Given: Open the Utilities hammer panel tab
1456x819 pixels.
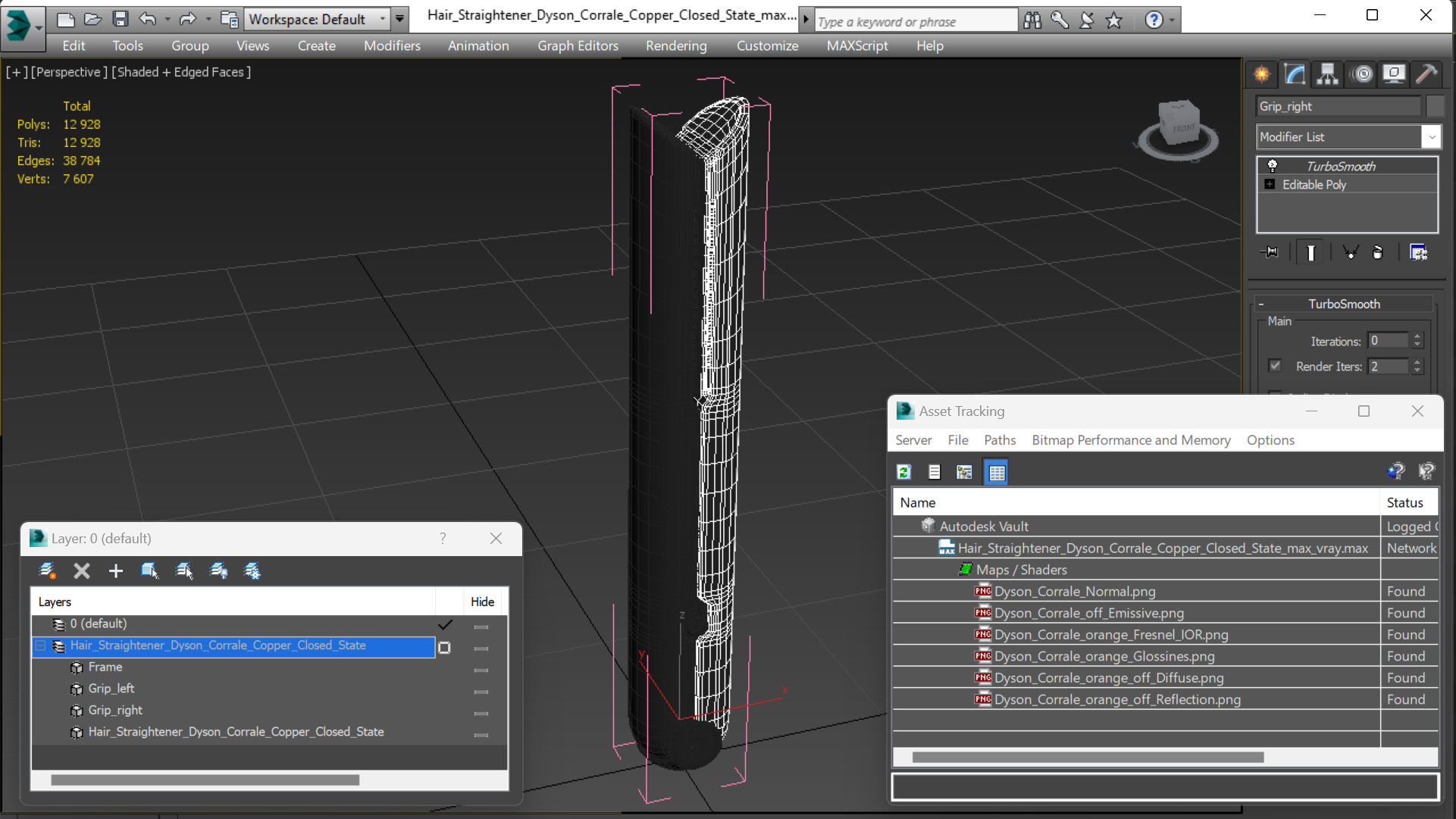Looking at the screenshot, I should click(x=1426, y=74).
